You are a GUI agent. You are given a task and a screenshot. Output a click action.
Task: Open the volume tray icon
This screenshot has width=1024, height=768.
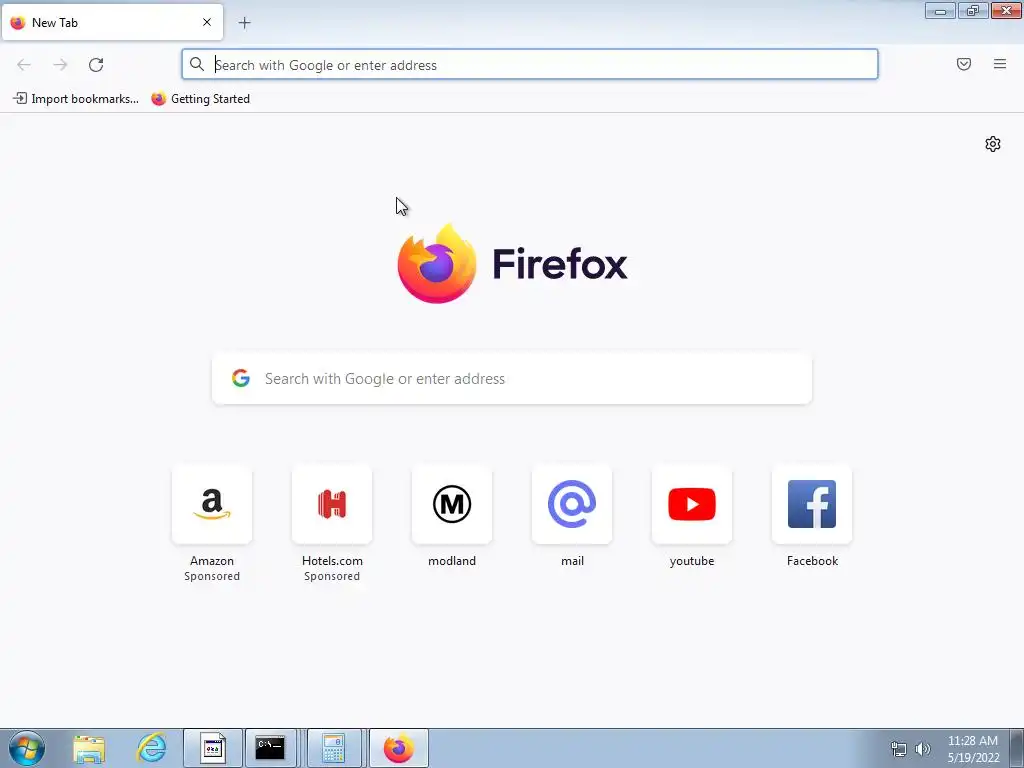tap(923, 749)
